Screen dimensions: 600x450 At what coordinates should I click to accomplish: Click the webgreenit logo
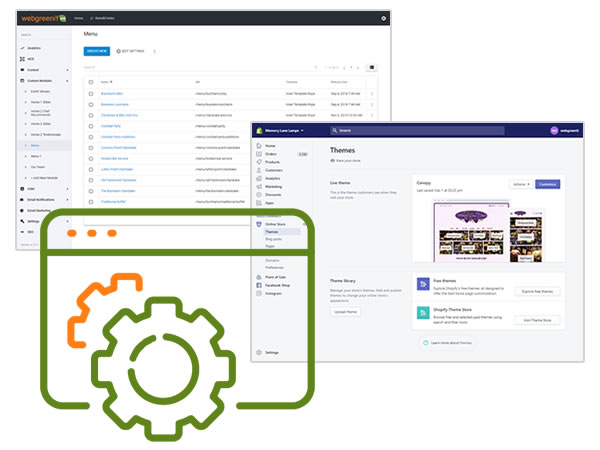click(x=44, y=18)
